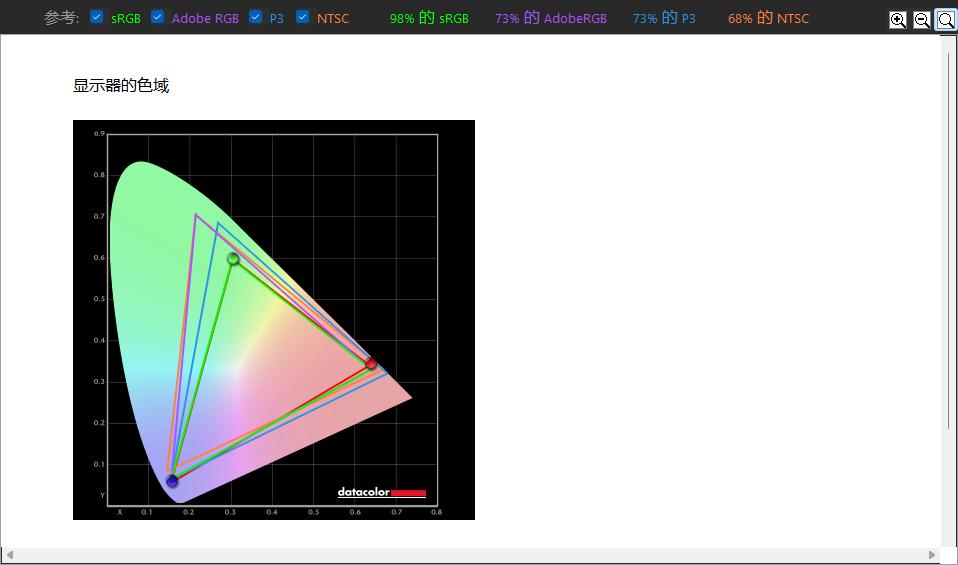958x565 pixels.
Task: Click the datacolor logo in the chart
Action: (381, 492)
